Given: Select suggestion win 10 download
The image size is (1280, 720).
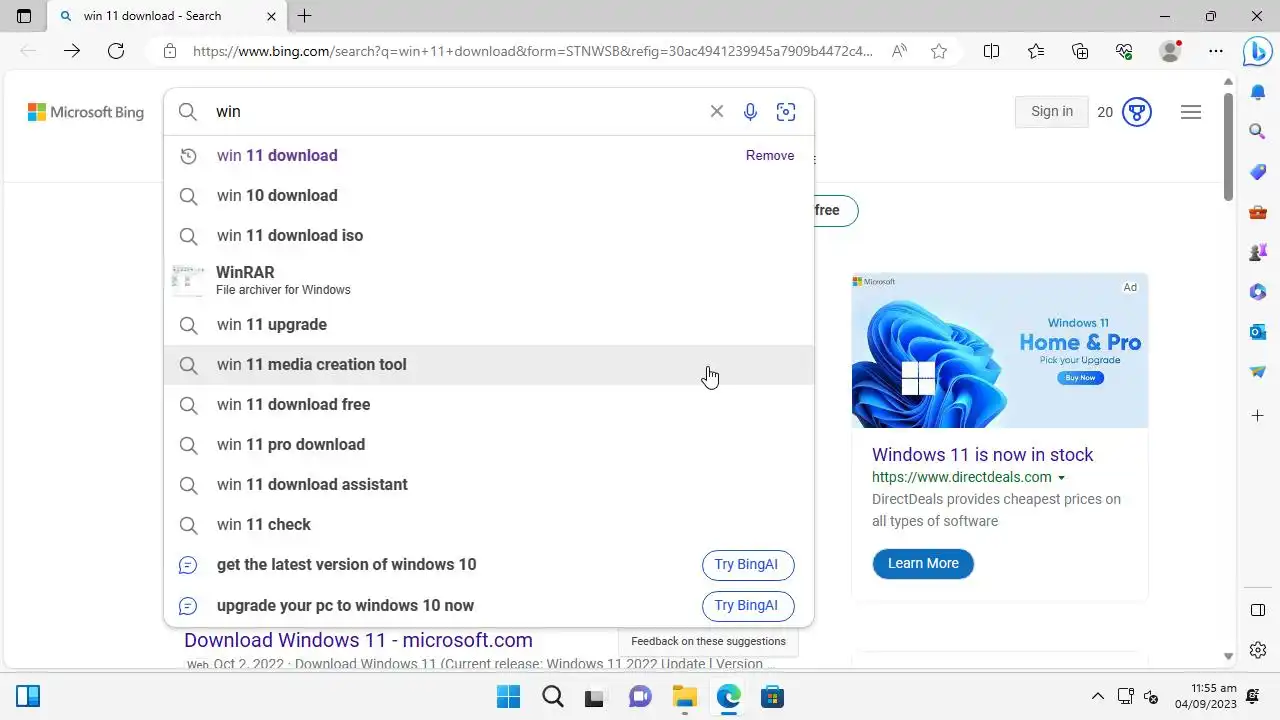Looking at the screenshot, I should pyautogui.click(x=489, y=195).
